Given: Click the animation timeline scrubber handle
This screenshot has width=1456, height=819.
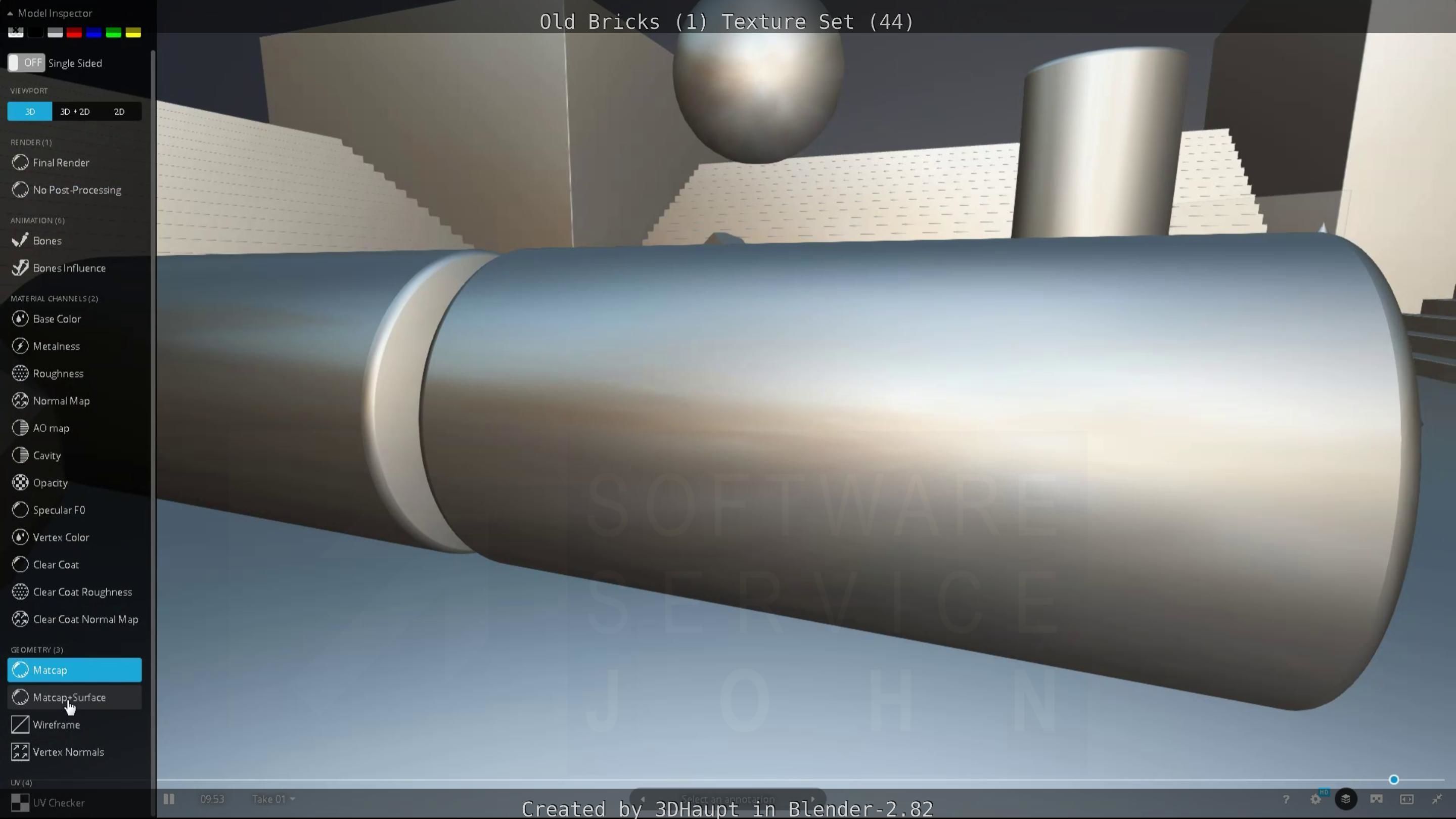Looking at the screenshot, I should [x=1394, y=780].
